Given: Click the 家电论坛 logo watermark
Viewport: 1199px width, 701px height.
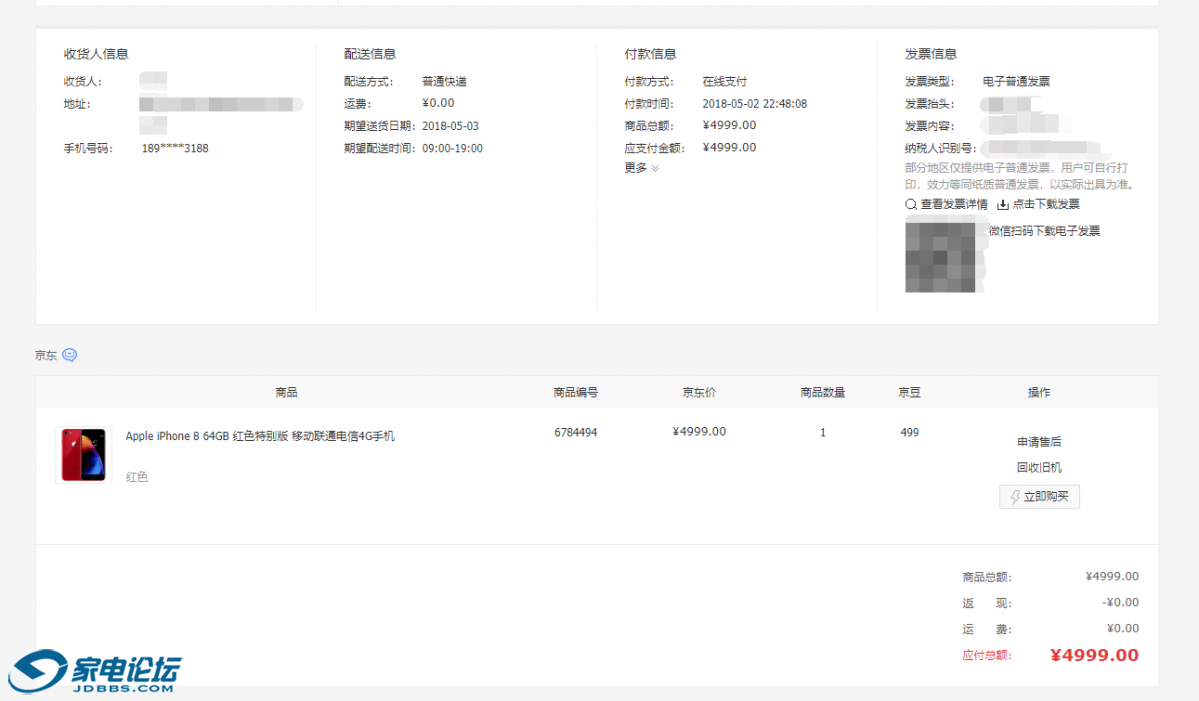Looking at the screenshot, I should [95, 672].
